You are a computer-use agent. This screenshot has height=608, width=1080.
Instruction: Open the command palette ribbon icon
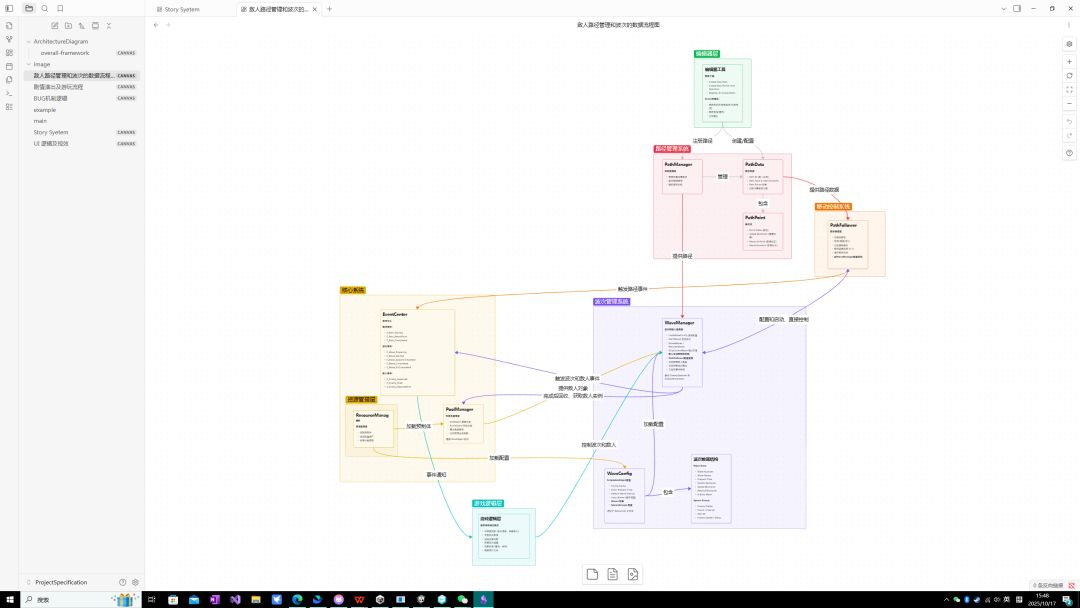9,93
